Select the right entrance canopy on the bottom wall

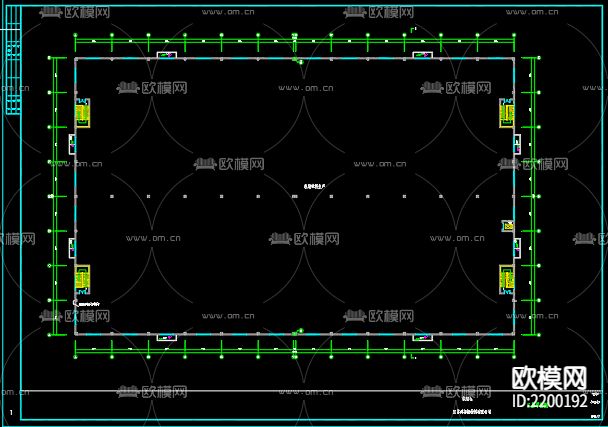pyautogui.click(x=422, y=338)
